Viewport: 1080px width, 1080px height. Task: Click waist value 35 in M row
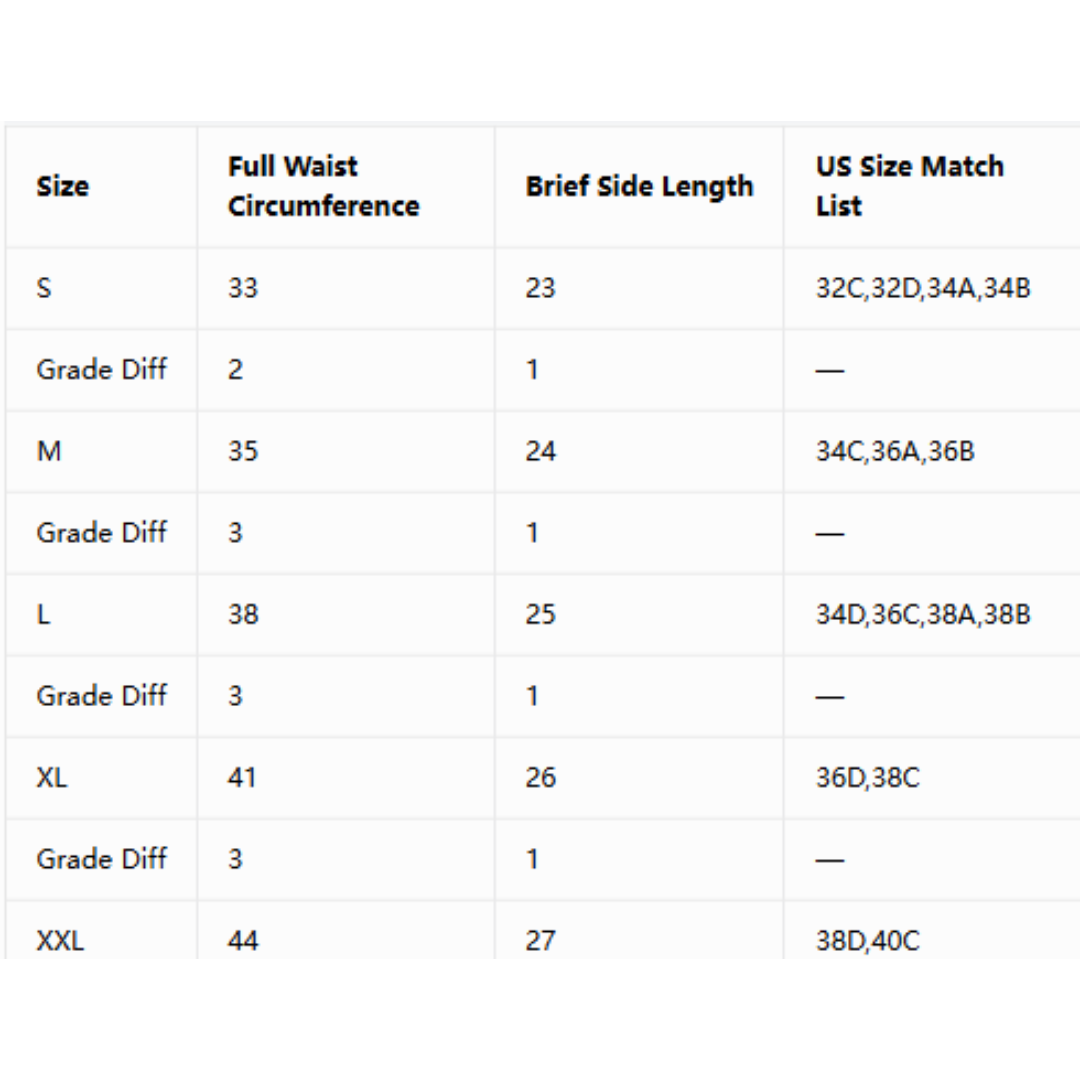point(243,451)
